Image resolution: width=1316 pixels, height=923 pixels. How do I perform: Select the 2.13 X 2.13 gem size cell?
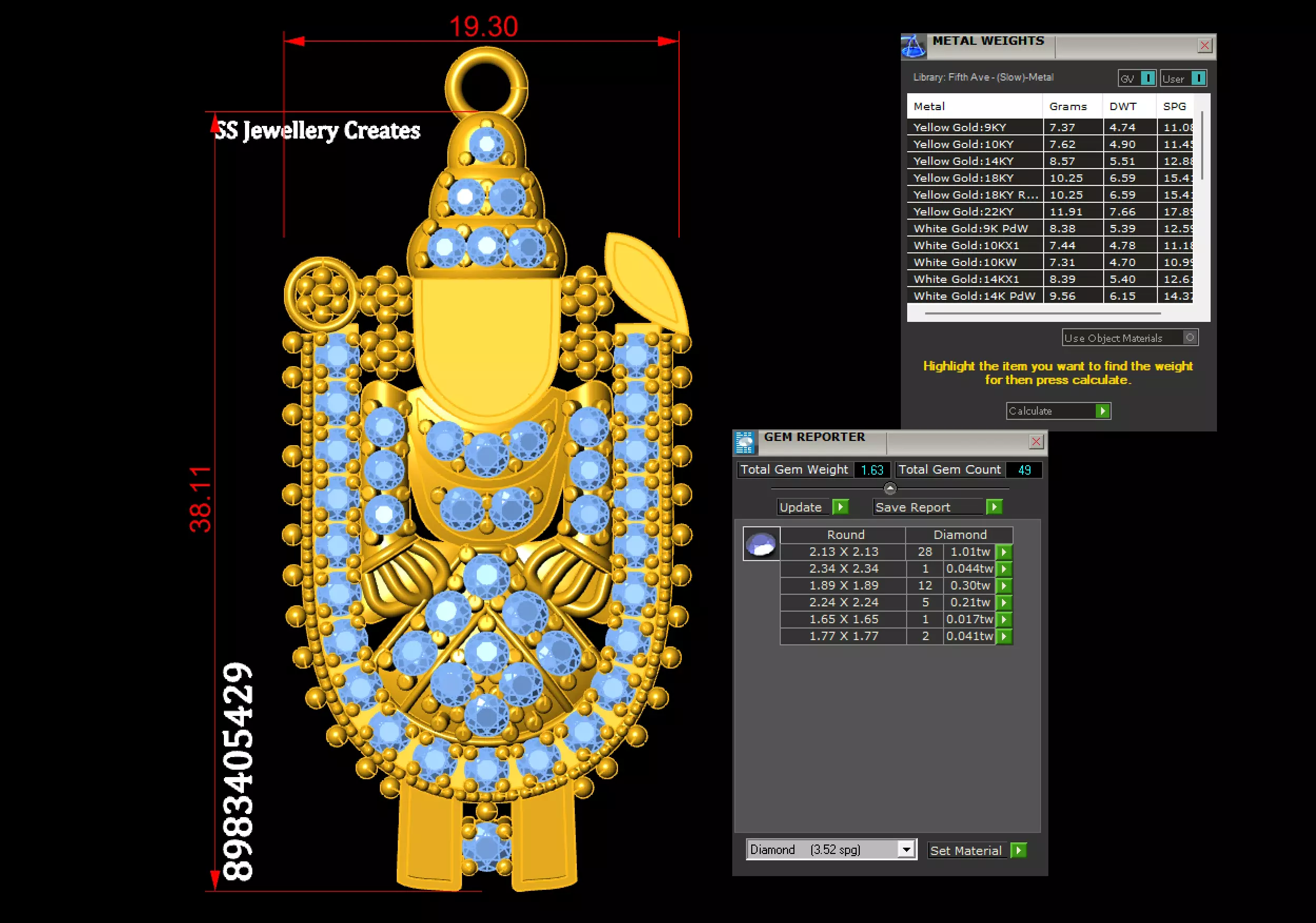tap(843, 552)
